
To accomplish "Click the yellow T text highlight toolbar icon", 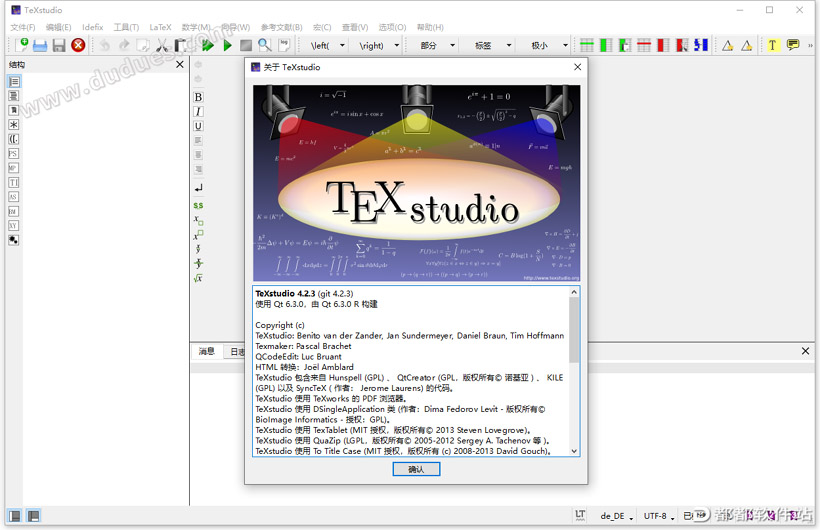I will click(772, 46).
